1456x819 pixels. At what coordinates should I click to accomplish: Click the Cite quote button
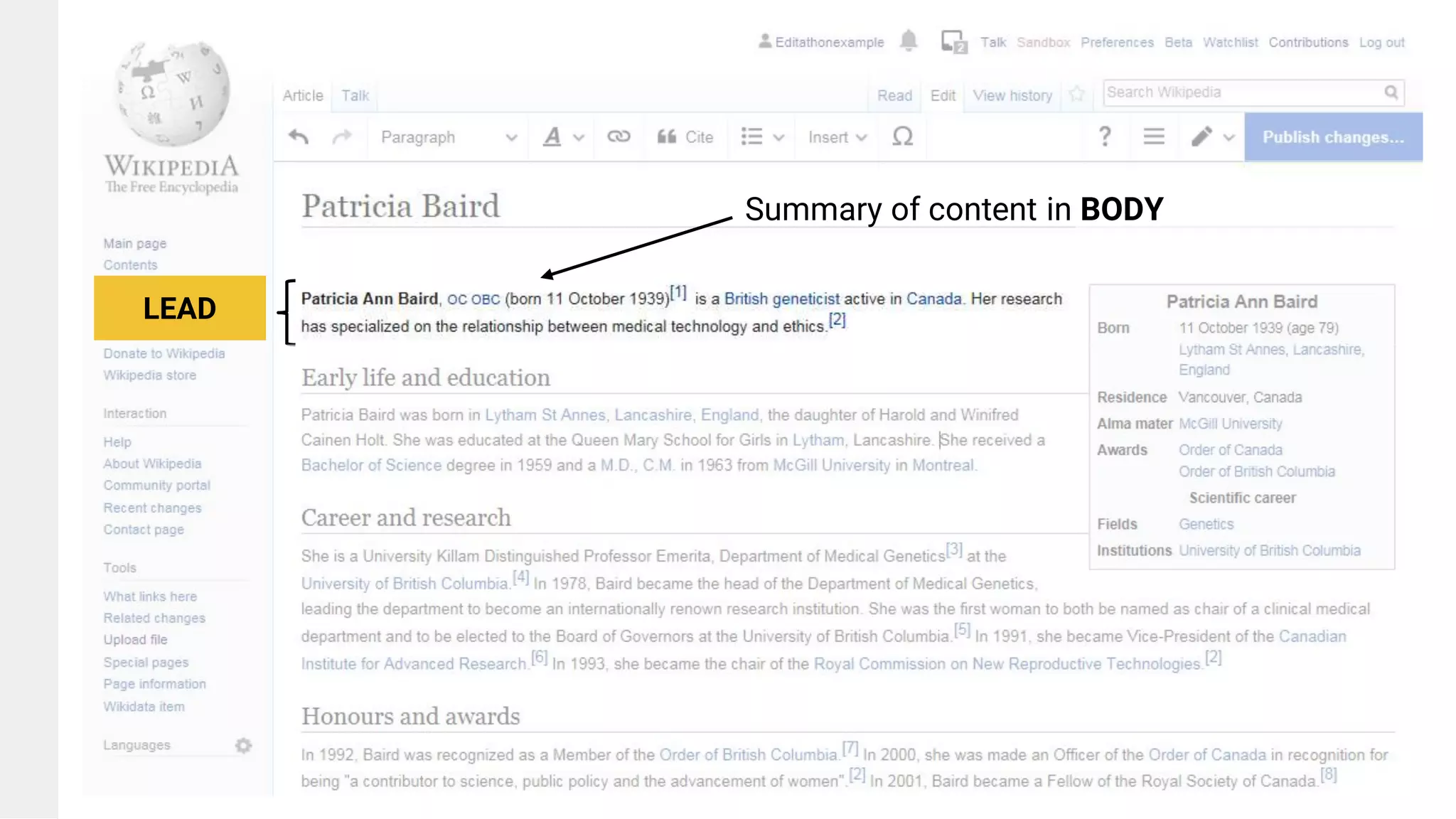pyautogui.click(x=685, y=136)
